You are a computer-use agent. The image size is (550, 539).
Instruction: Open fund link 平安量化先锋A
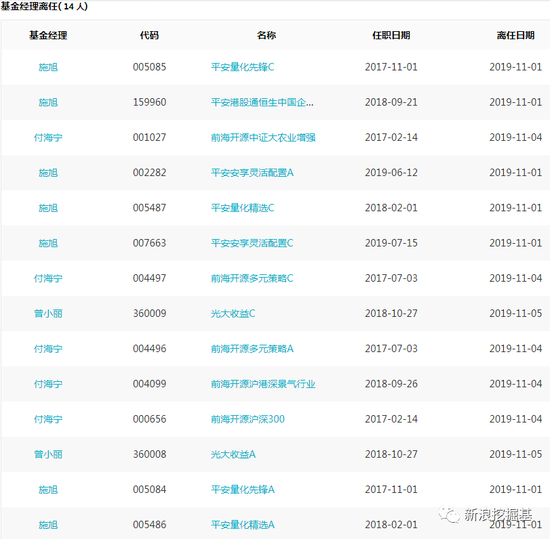(x=243, y=490)
